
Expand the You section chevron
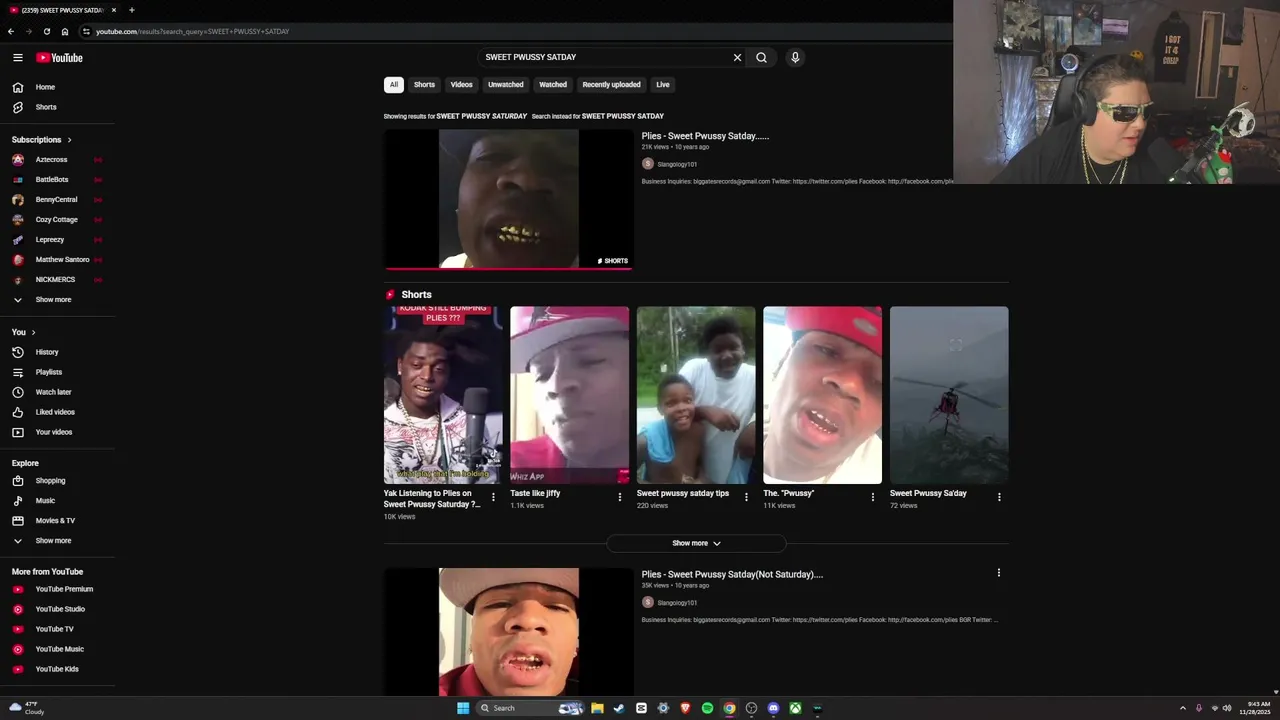point(33,332)
